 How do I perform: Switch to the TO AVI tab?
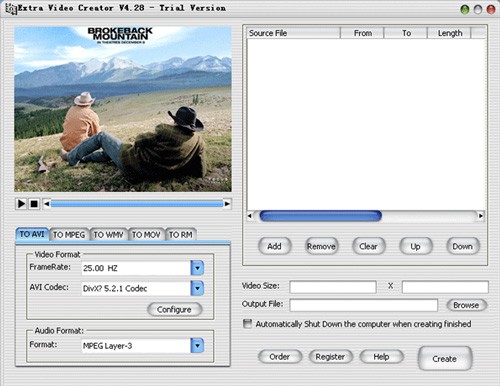coord(32,234)
